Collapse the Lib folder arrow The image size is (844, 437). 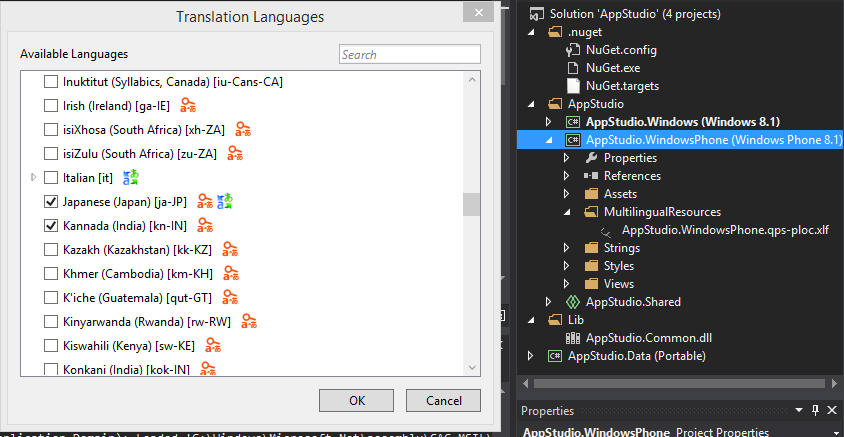click(x=532, y=320)
